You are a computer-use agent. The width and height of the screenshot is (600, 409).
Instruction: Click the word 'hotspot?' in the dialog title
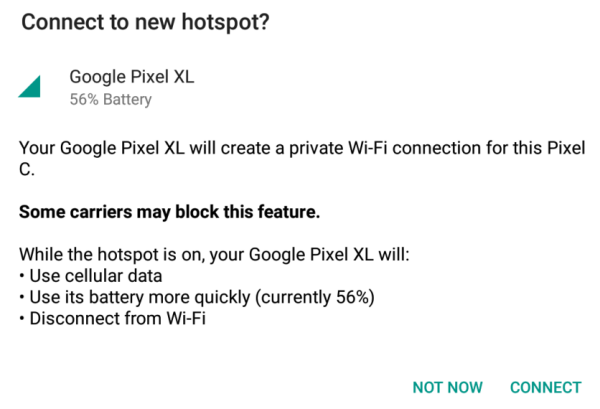tap(226, 22)
